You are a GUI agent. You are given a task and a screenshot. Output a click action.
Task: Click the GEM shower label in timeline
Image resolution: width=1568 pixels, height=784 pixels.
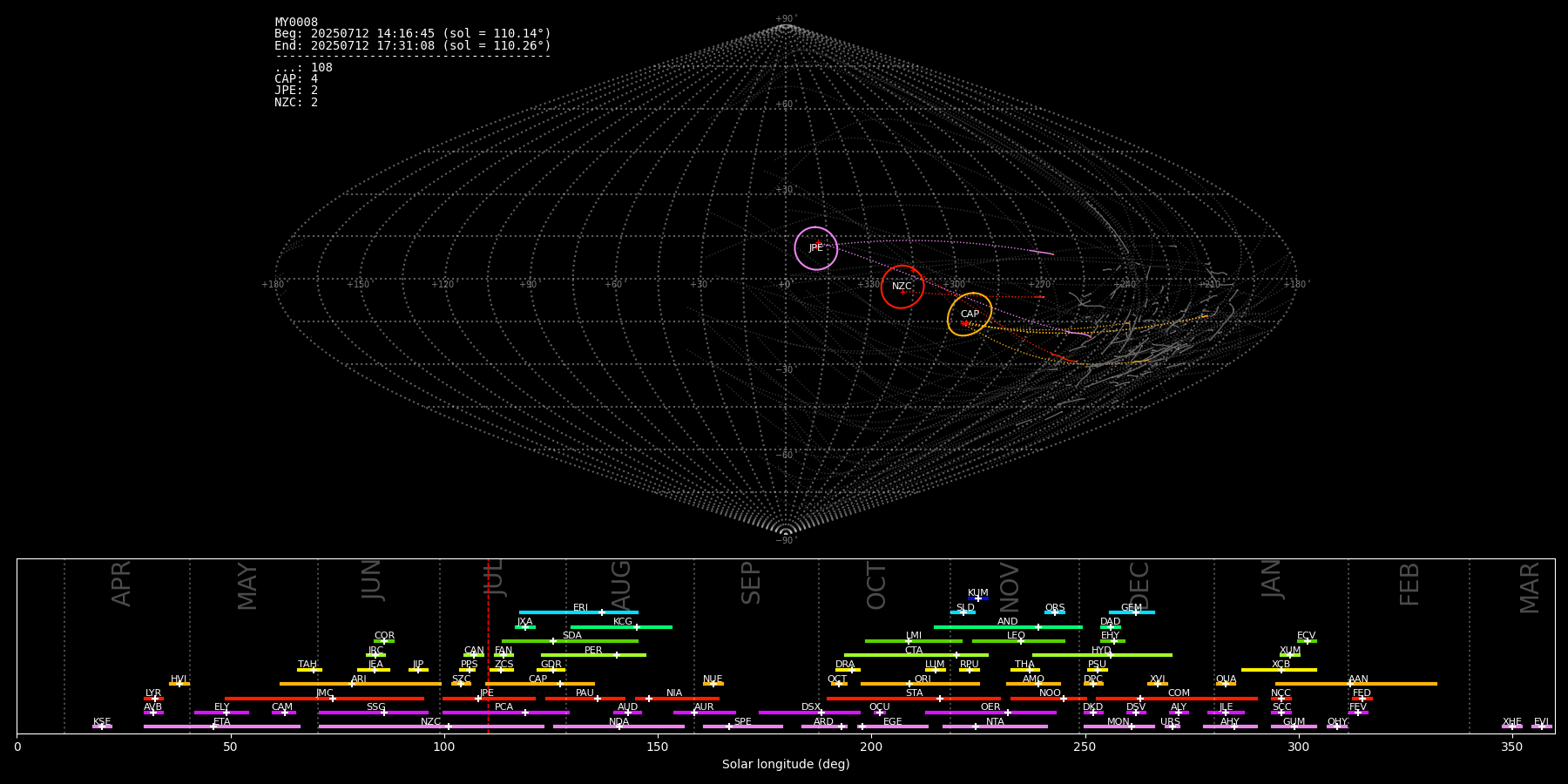(x=1132, y=608)
